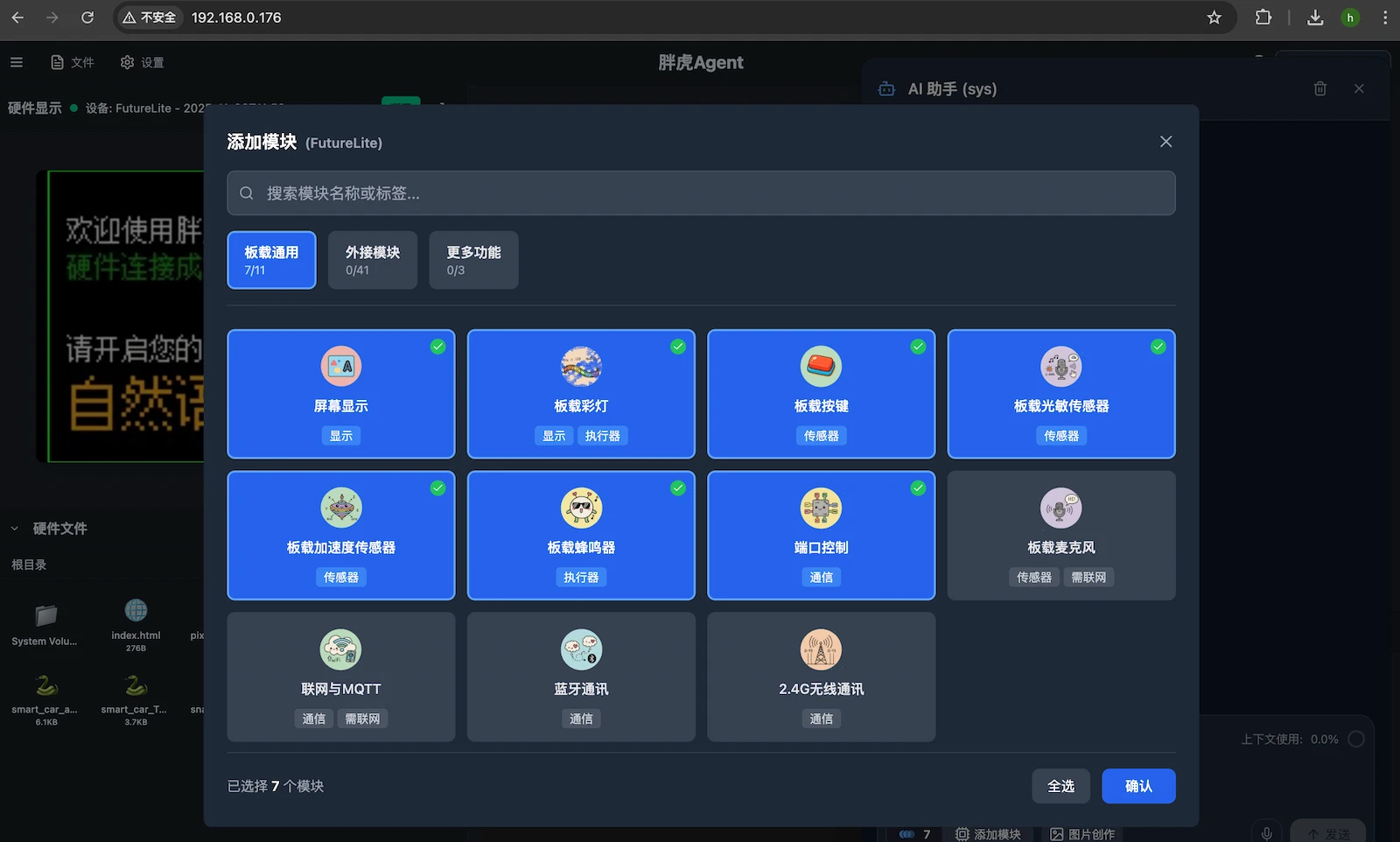Open the browser three-dot menu
The width and height of the screenshot is (1400, 842).
click(1384, 18)
